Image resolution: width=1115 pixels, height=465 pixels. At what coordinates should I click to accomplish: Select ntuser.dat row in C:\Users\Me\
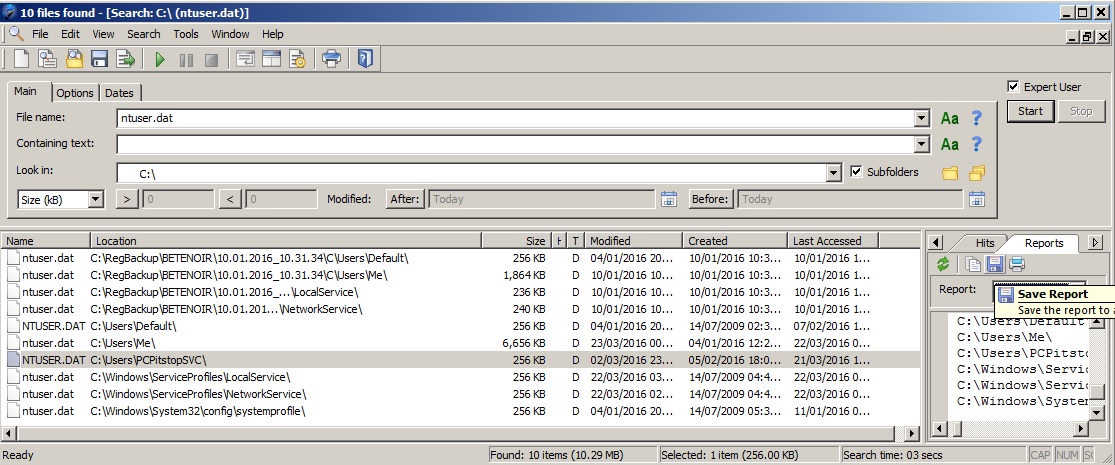pos(48,343)
